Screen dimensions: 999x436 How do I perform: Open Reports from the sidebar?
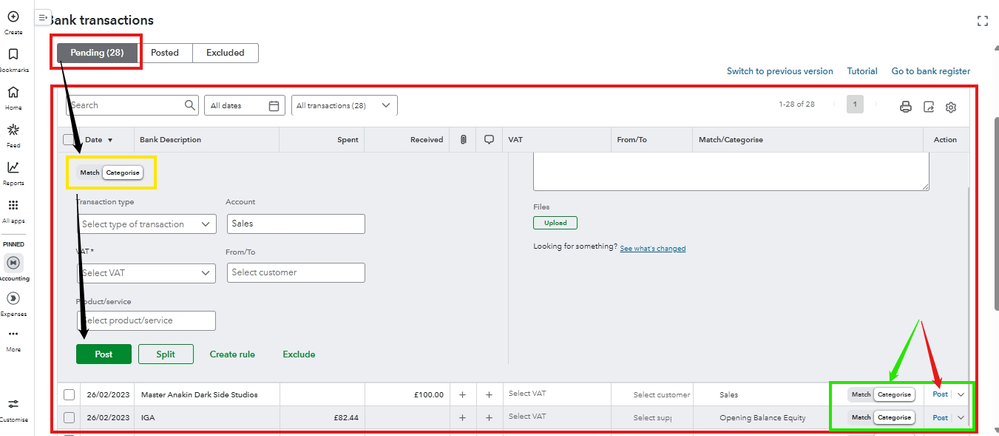coord(13,168)
